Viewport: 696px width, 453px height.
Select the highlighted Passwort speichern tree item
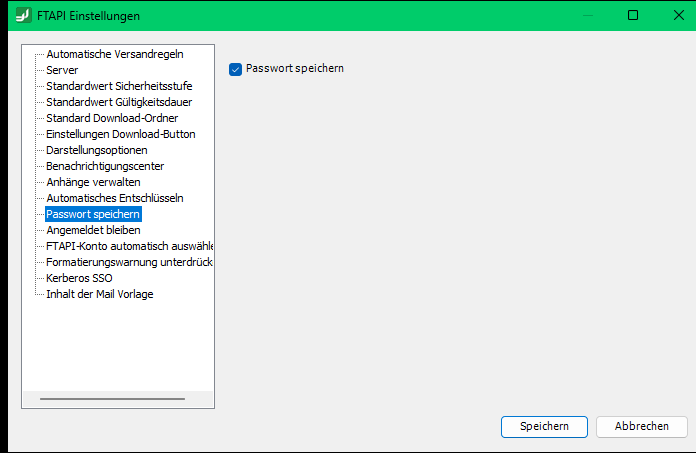[93, 214]
